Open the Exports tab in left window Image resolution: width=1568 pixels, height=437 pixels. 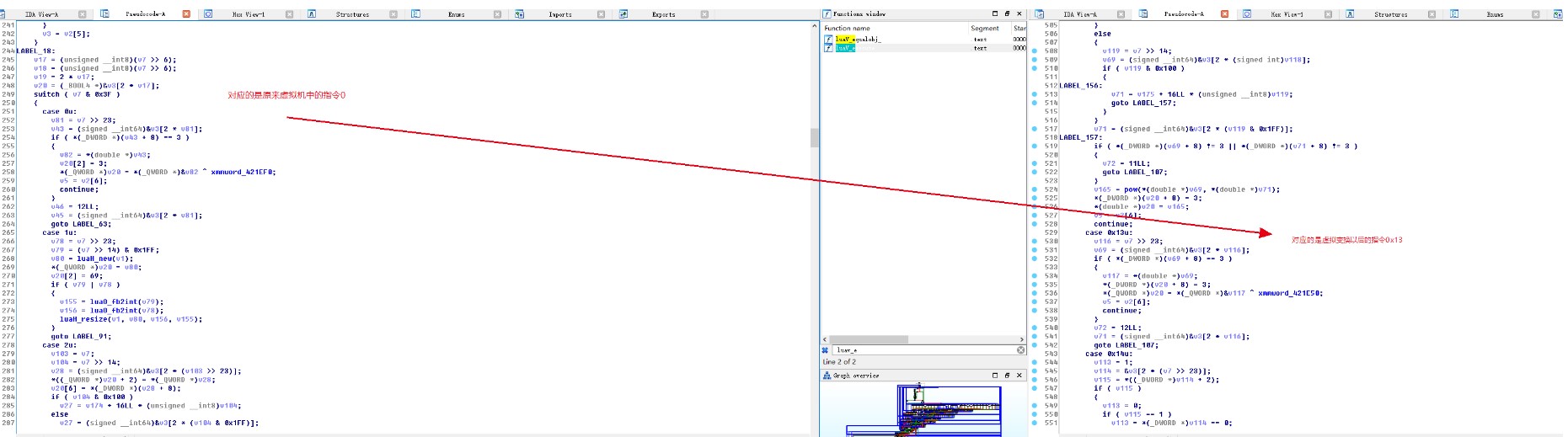[663, 14]
